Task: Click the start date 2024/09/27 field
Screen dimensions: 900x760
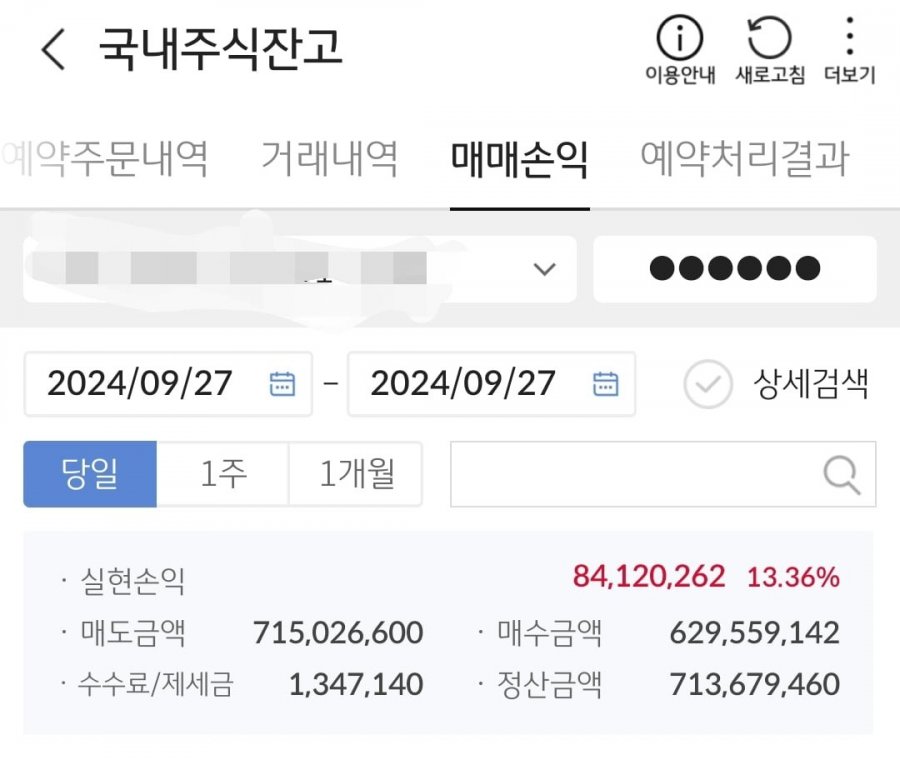Action: (x=140, y=384)
